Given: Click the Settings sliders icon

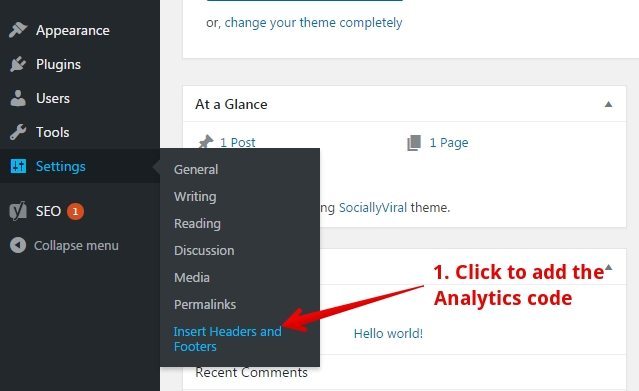Looking at the screenshot, I should tap(18, 166).
